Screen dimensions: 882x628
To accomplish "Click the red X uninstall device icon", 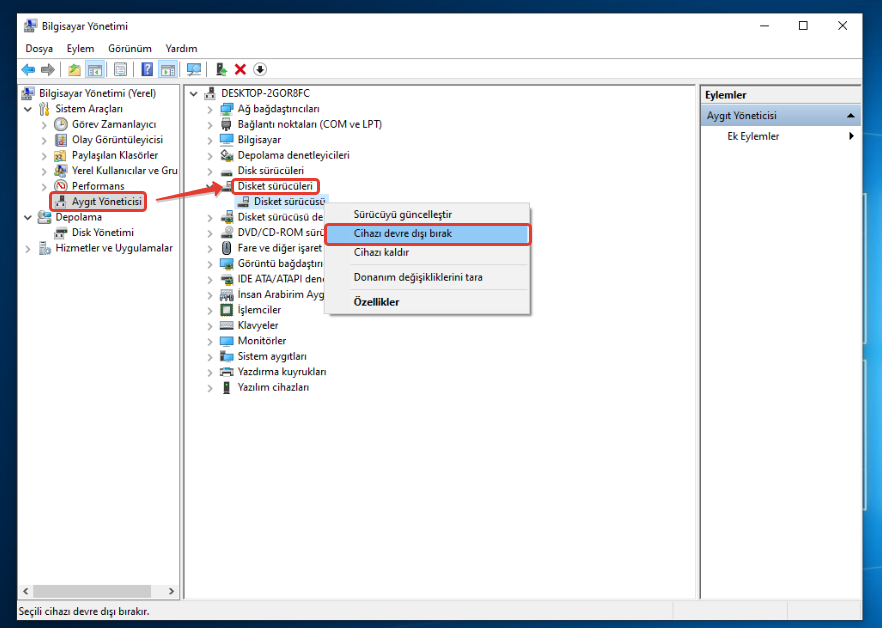I will coord(240,69).
